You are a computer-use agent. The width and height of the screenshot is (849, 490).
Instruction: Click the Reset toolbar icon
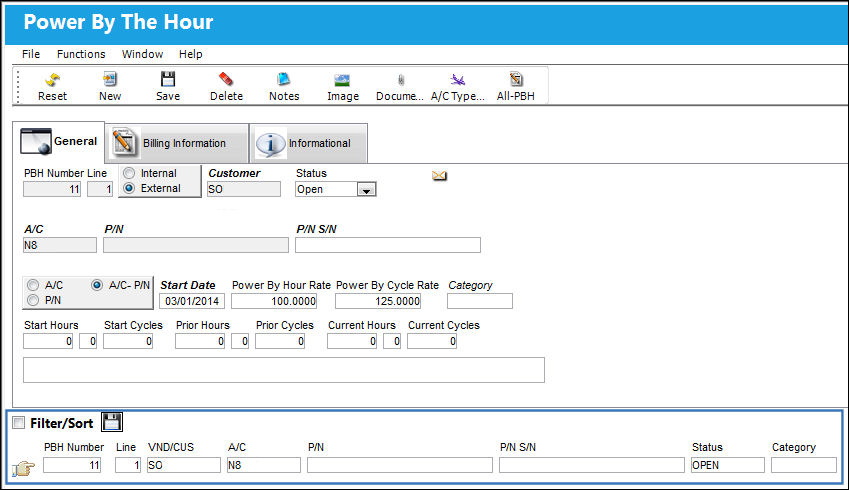tap(52, 80)
